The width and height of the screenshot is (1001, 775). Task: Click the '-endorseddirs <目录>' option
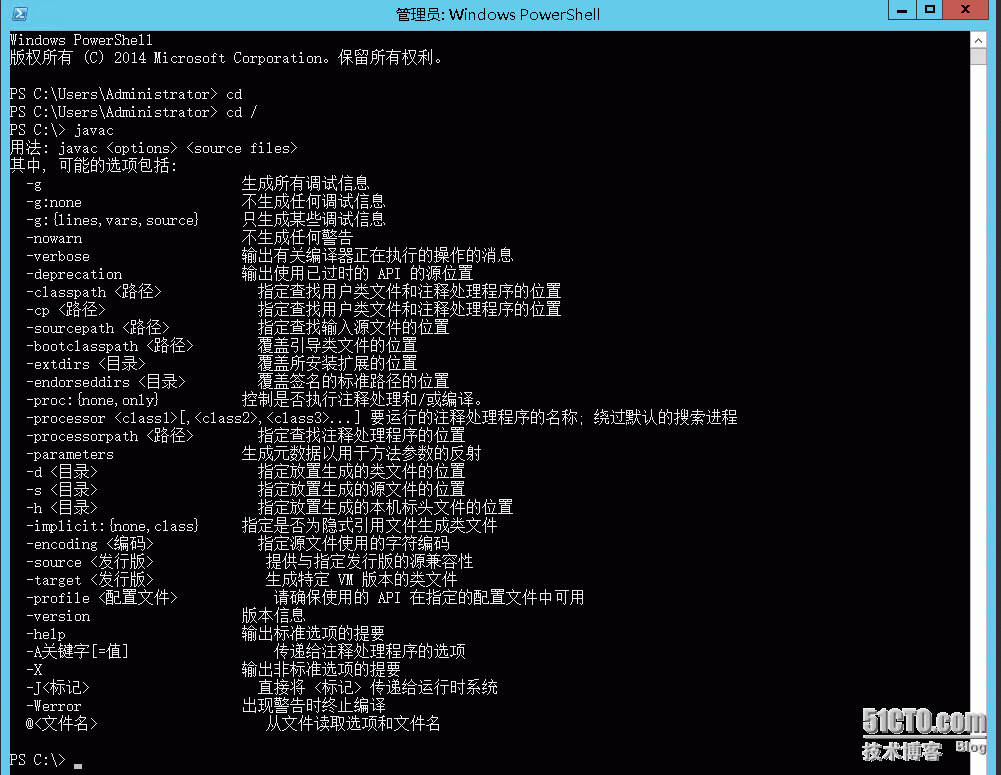point(105,382)
